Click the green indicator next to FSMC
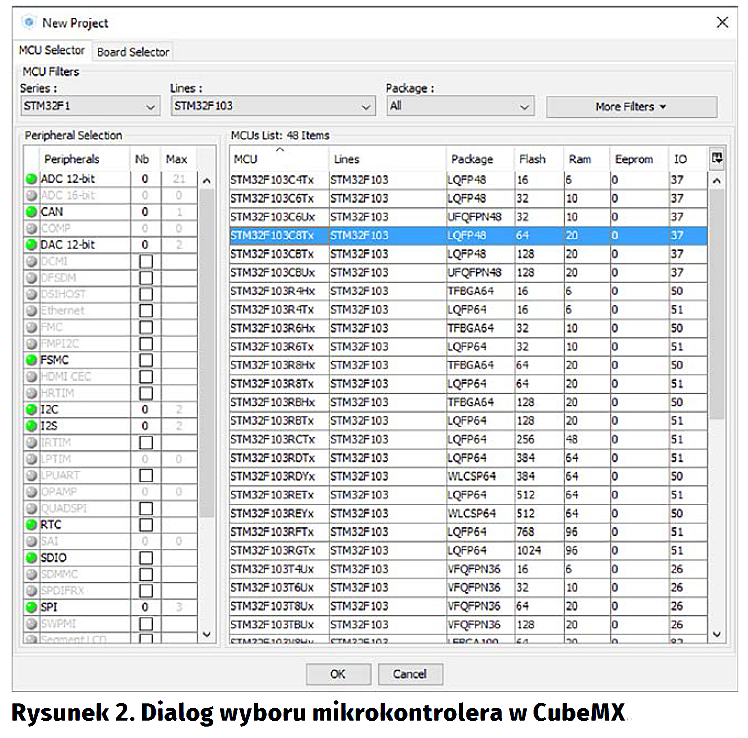The width and height of the screenshot is (748, 738). pyautogui.click(x=32, y=360)
